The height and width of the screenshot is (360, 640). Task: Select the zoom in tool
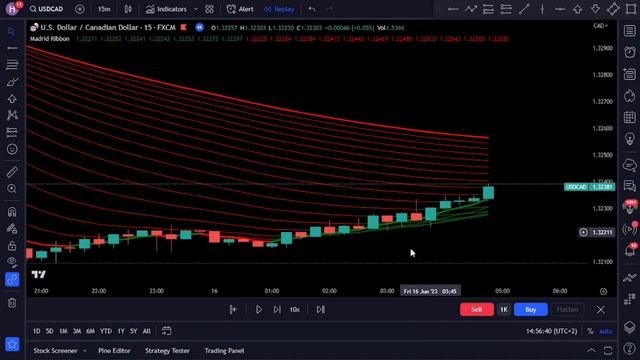12,189
